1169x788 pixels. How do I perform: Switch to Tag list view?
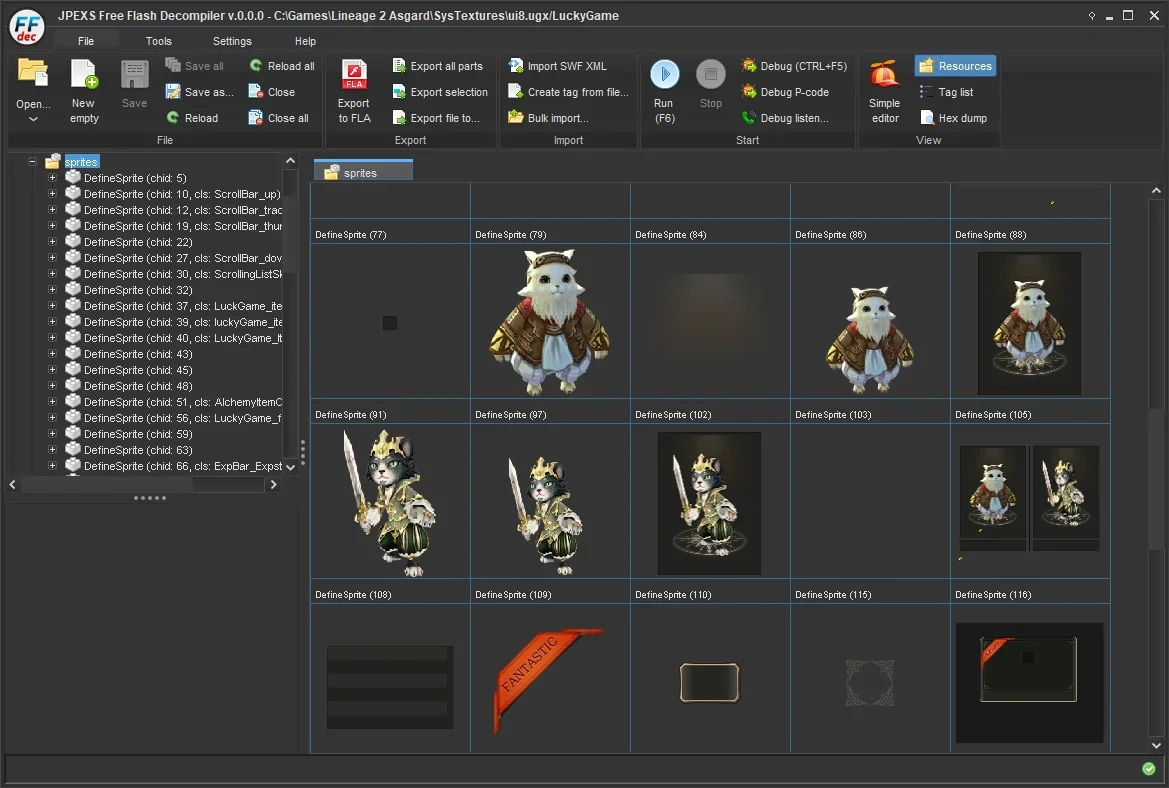point(946,92)
